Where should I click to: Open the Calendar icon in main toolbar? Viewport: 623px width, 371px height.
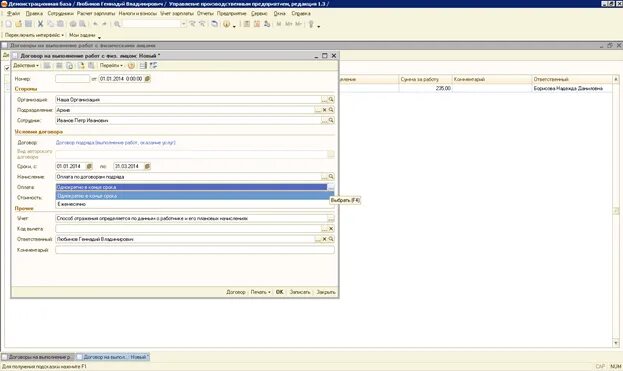pyautogui.click(x=257, y=24)
